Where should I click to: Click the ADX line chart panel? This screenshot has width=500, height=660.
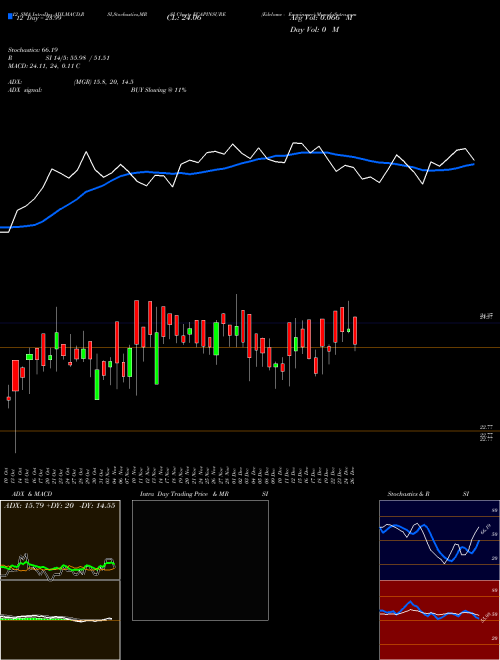pos(60,540)
